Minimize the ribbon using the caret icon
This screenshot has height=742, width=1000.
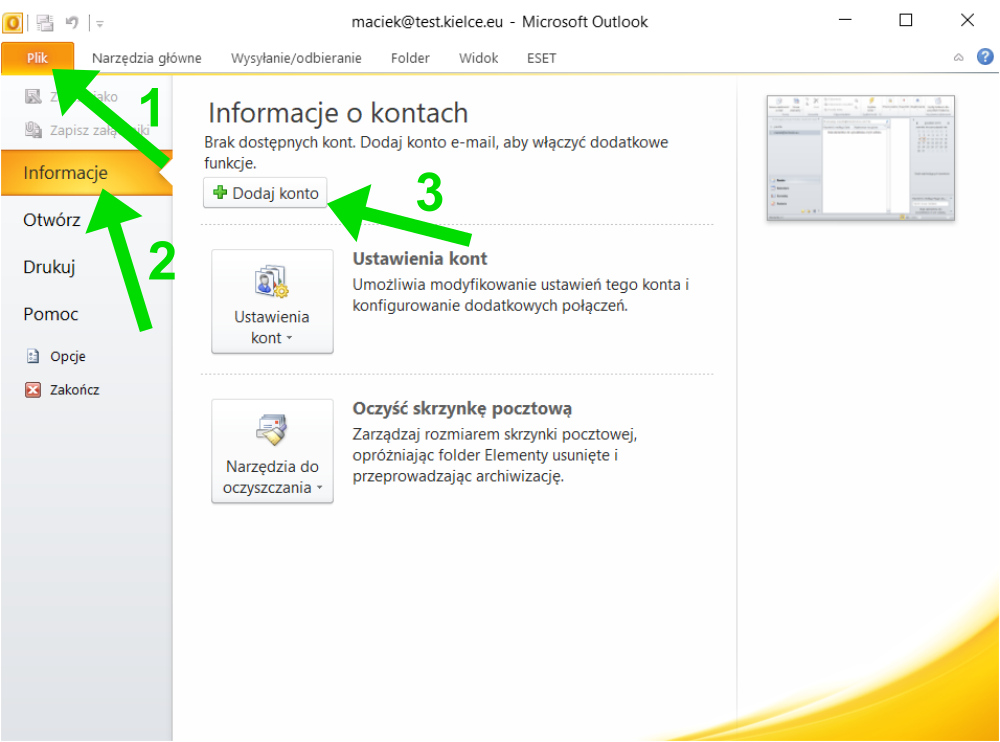coord(959,58)
